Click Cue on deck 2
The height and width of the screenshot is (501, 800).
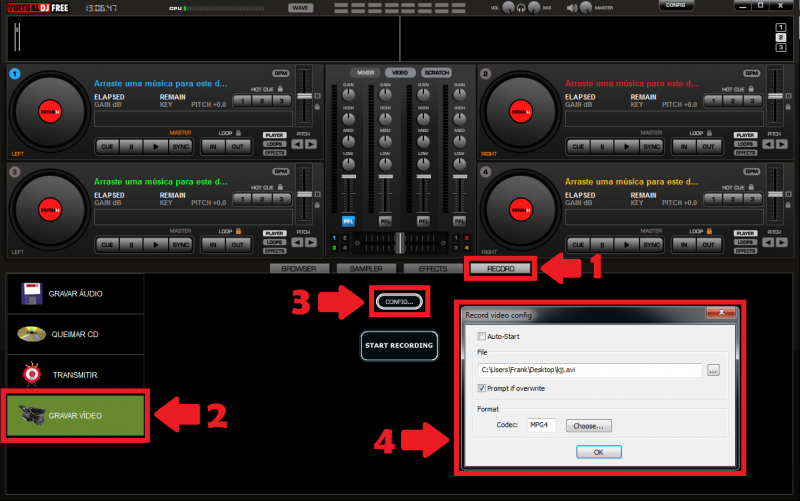578,146
